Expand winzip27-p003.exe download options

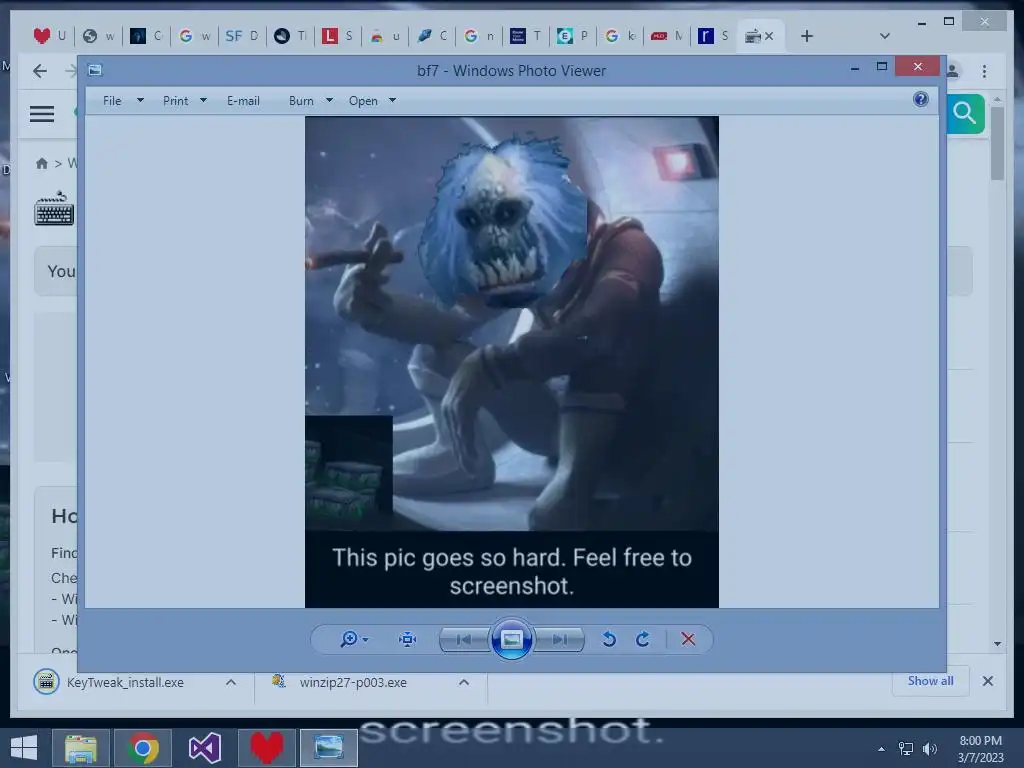point(464,682)
